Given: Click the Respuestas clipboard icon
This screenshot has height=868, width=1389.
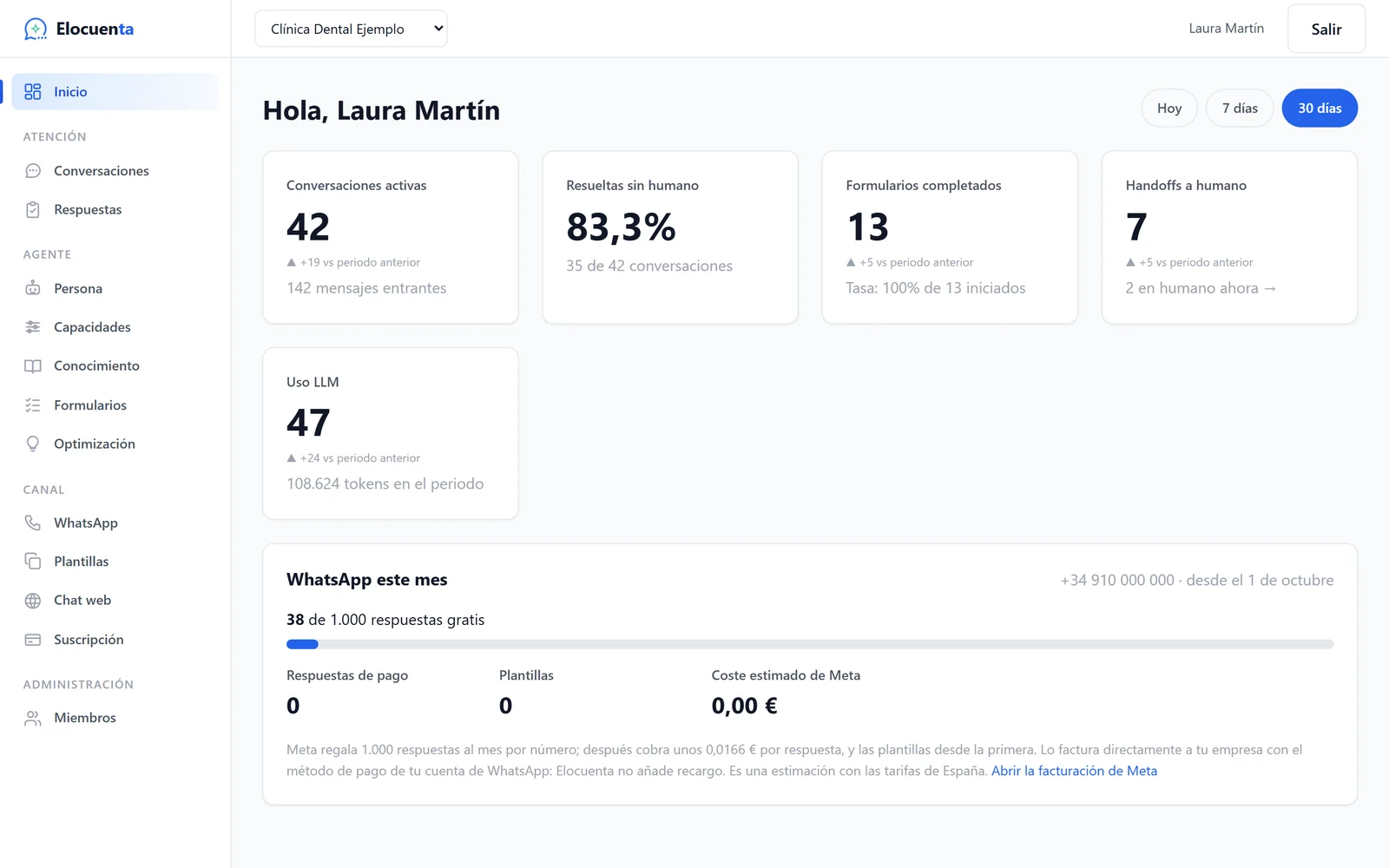Looking at the screenshot, I should (x=33, y=210).
